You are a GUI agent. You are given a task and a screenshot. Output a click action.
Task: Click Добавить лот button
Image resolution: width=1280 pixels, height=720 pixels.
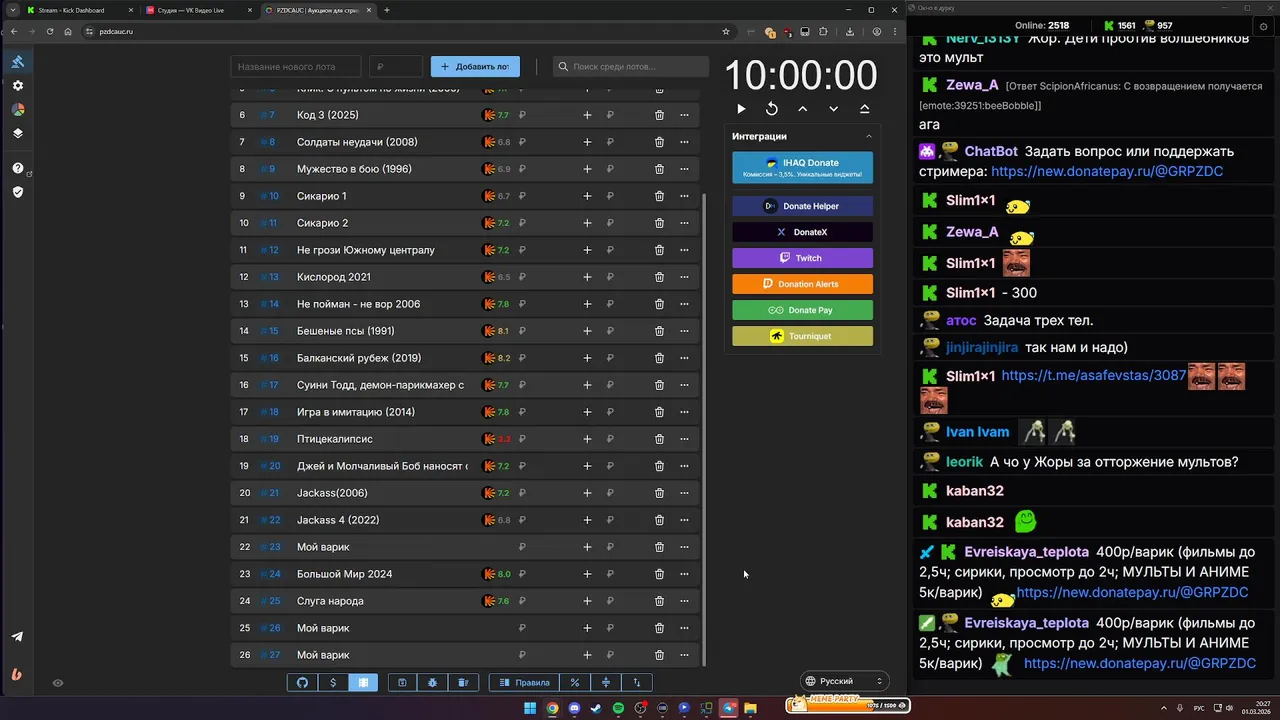(475, 66)
